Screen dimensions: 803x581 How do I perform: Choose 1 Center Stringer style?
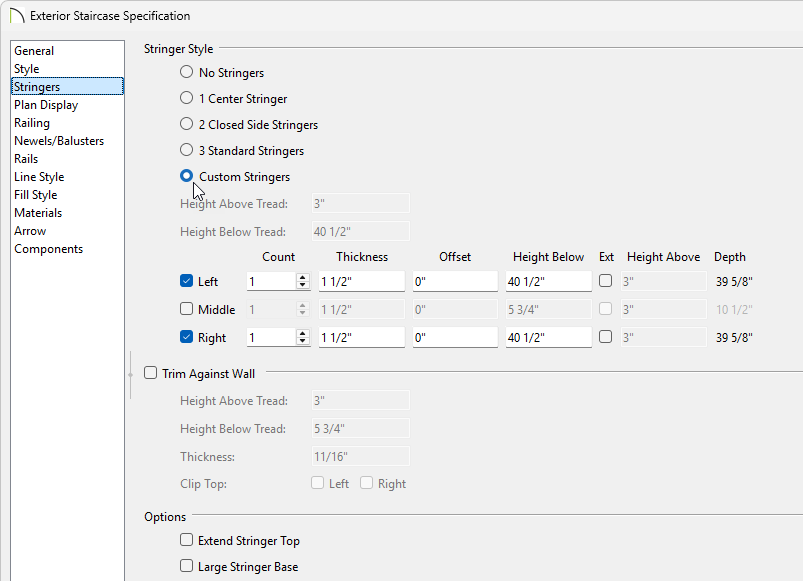pyautogui.click(x=187, y=99)
